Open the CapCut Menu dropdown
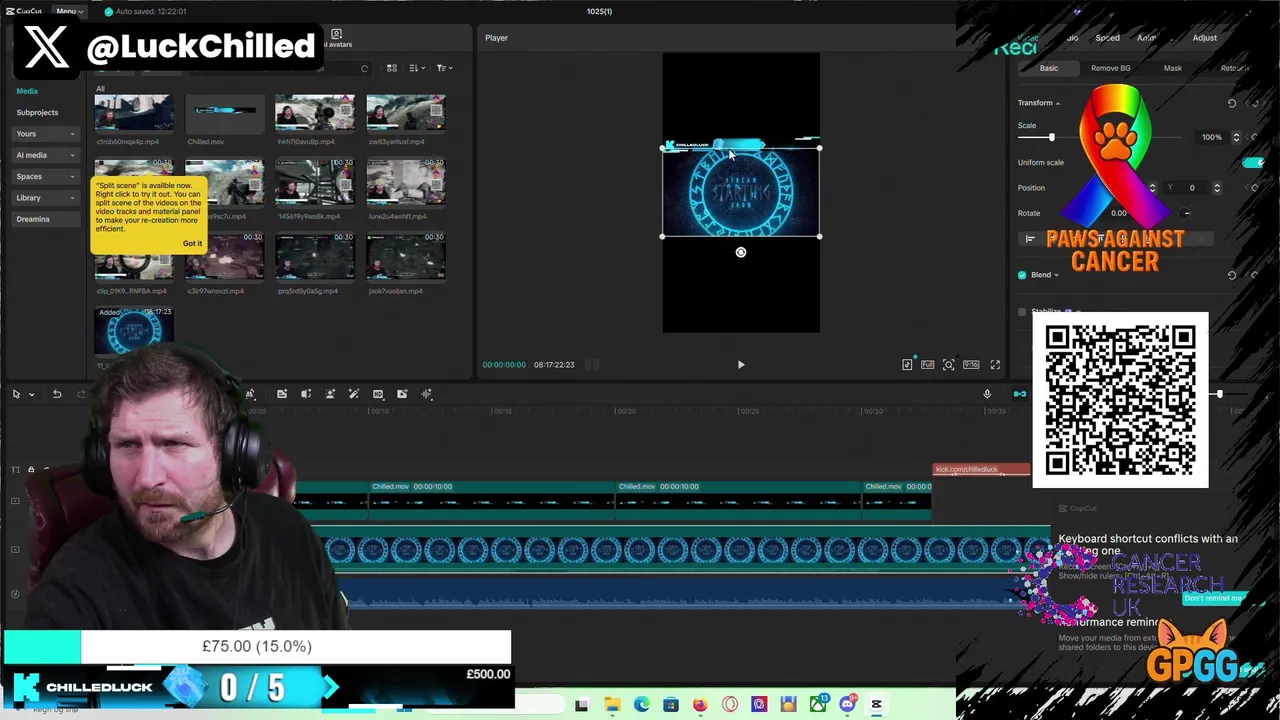Viewport: 1280px width, 720px height. pyautogui.click(x=69, y=11)
